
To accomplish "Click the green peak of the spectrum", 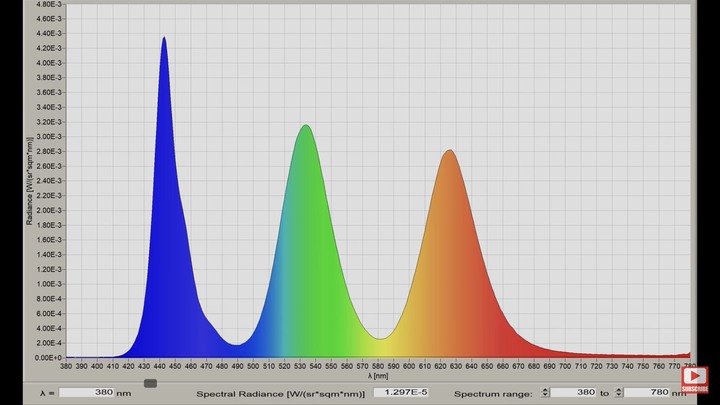I will [306, 126].
